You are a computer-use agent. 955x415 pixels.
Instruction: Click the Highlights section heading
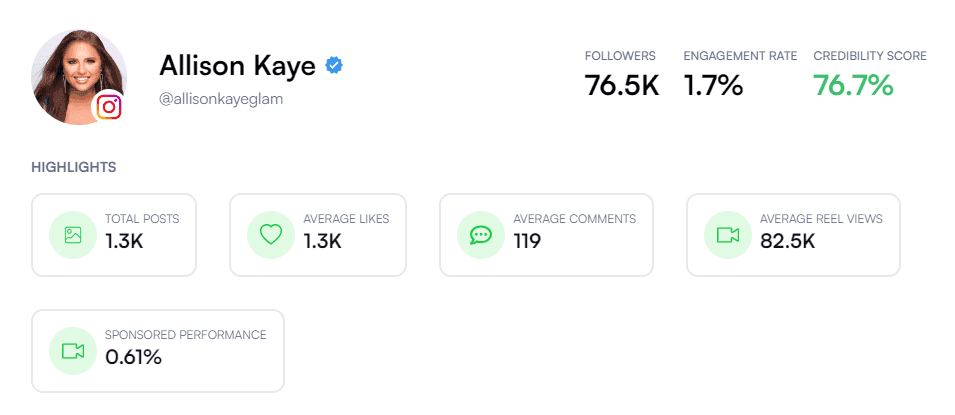point(74,167)
